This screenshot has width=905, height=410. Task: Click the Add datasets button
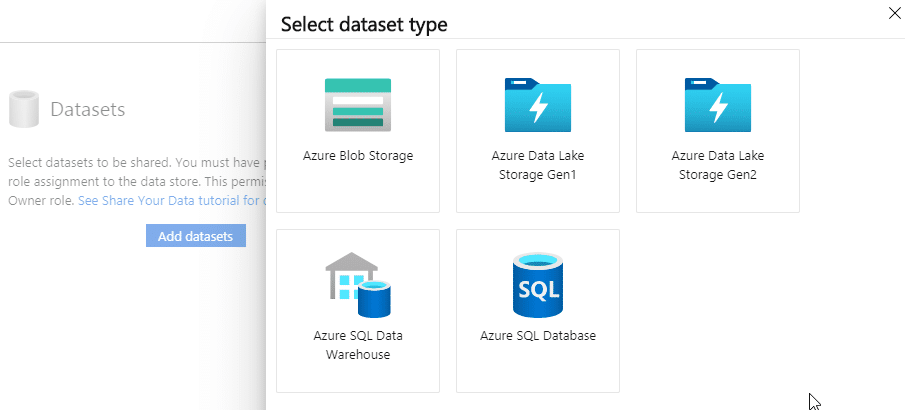(196, 236)
